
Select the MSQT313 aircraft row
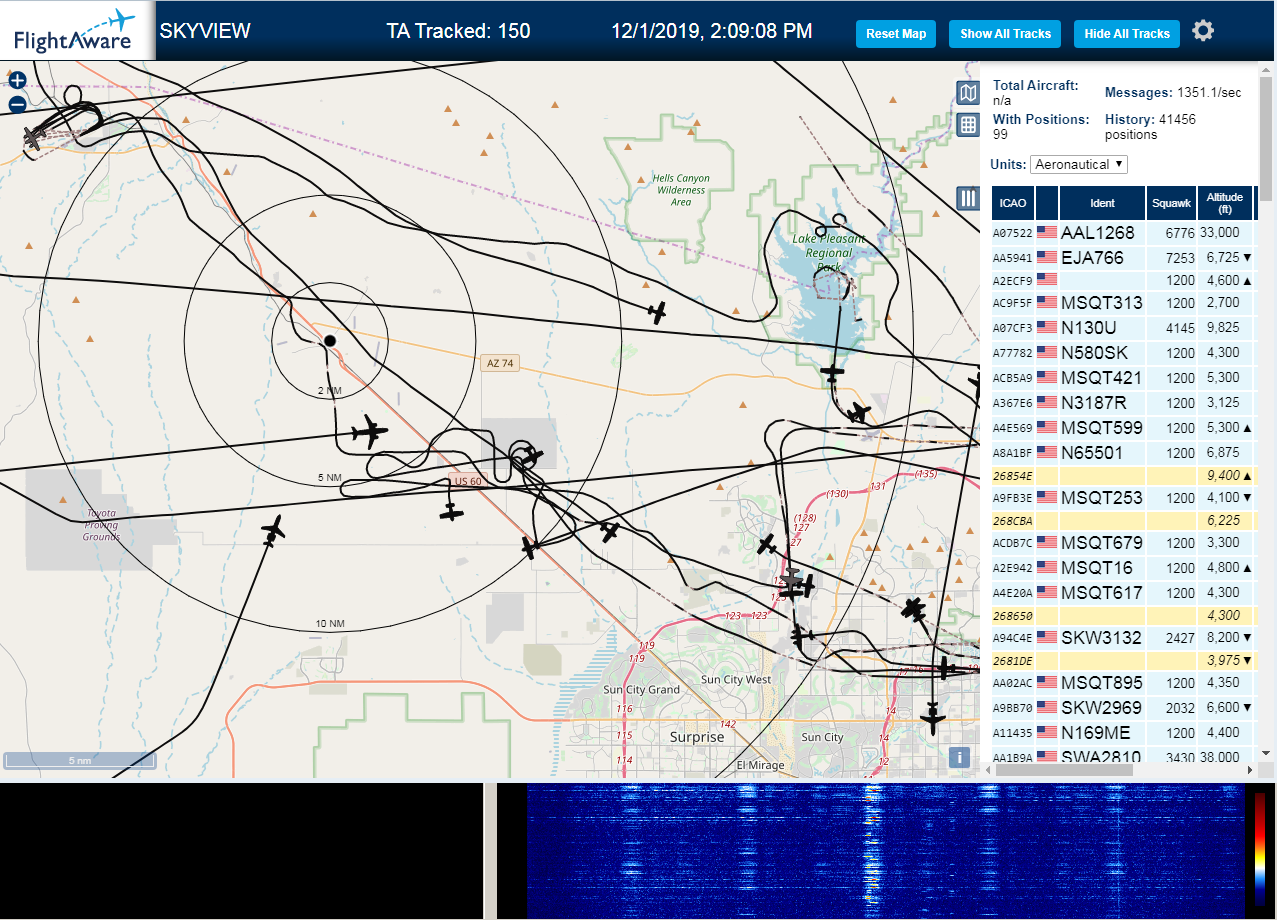click(1122, 302)
